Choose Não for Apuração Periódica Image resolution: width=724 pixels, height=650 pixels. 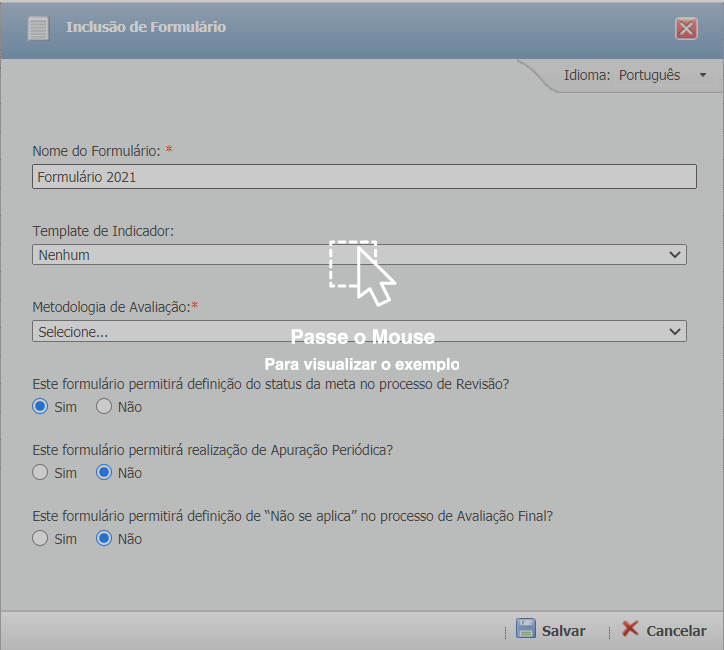pos(104,473)
